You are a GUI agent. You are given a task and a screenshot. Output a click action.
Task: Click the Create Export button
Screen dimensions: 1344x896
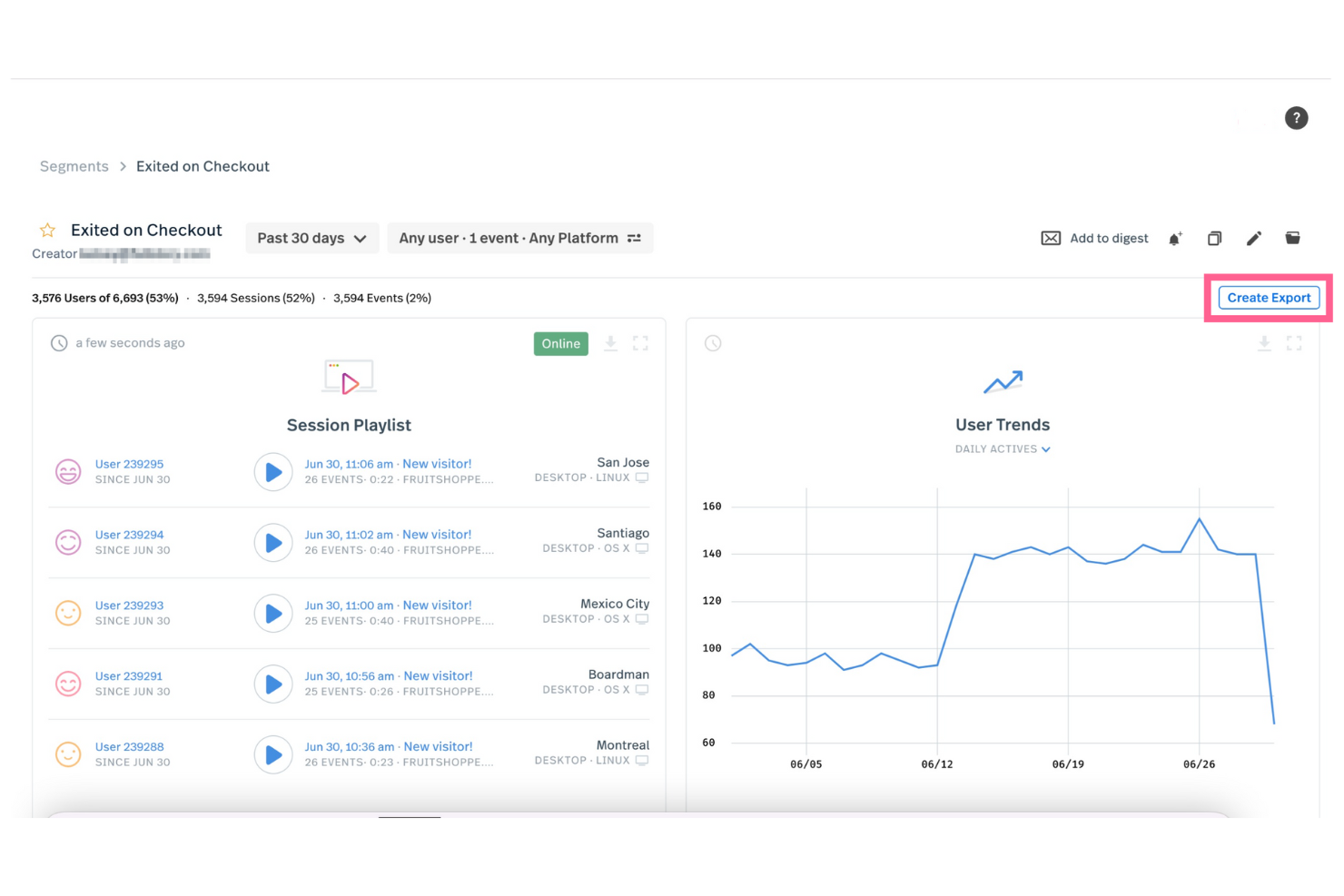[x=1269, y=297]
